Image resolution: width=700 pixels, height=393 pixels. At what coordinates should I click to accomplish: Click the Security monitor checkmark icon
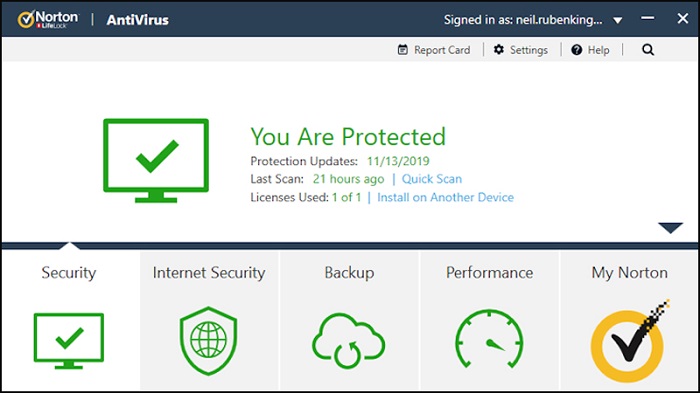(x=69, y=341)
